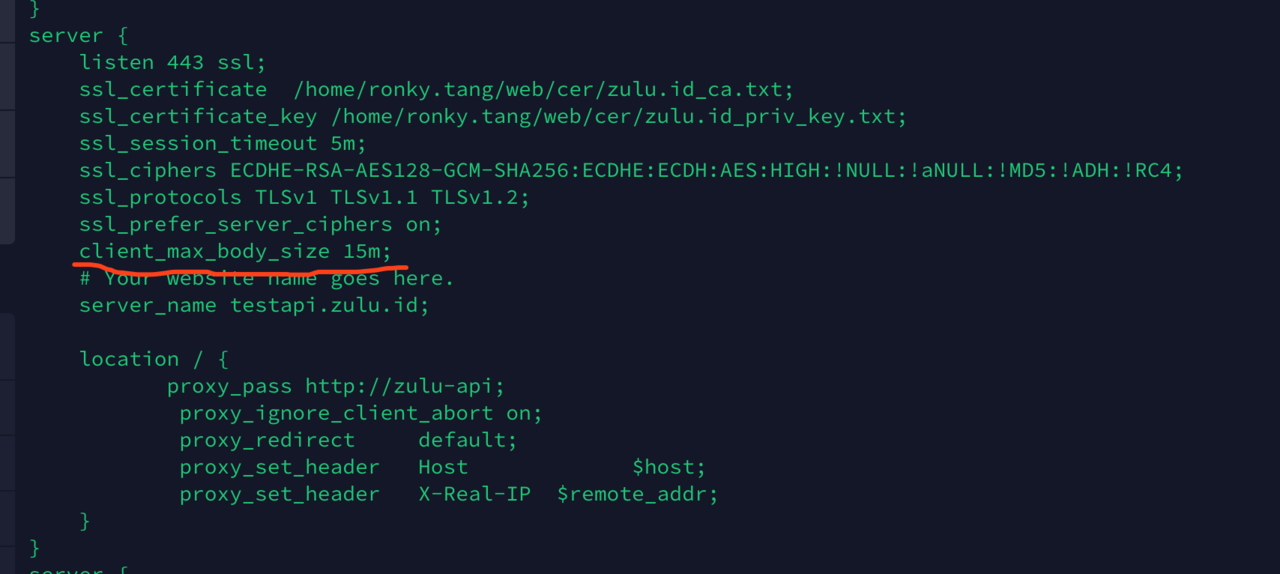
Task: Click the first 'server {' block opener
Action: (79, 35)
